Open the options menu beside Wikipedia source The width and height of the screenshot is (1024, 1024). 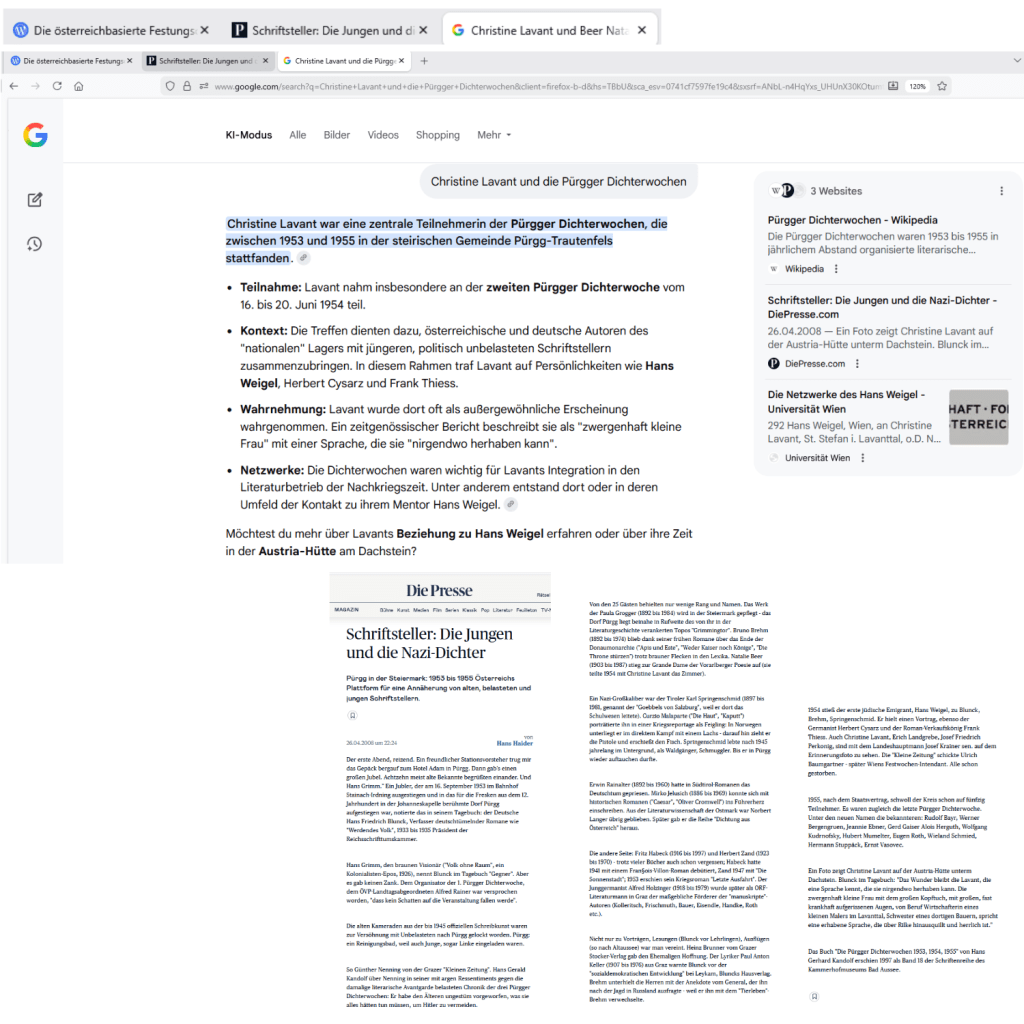tap(837, 269)
